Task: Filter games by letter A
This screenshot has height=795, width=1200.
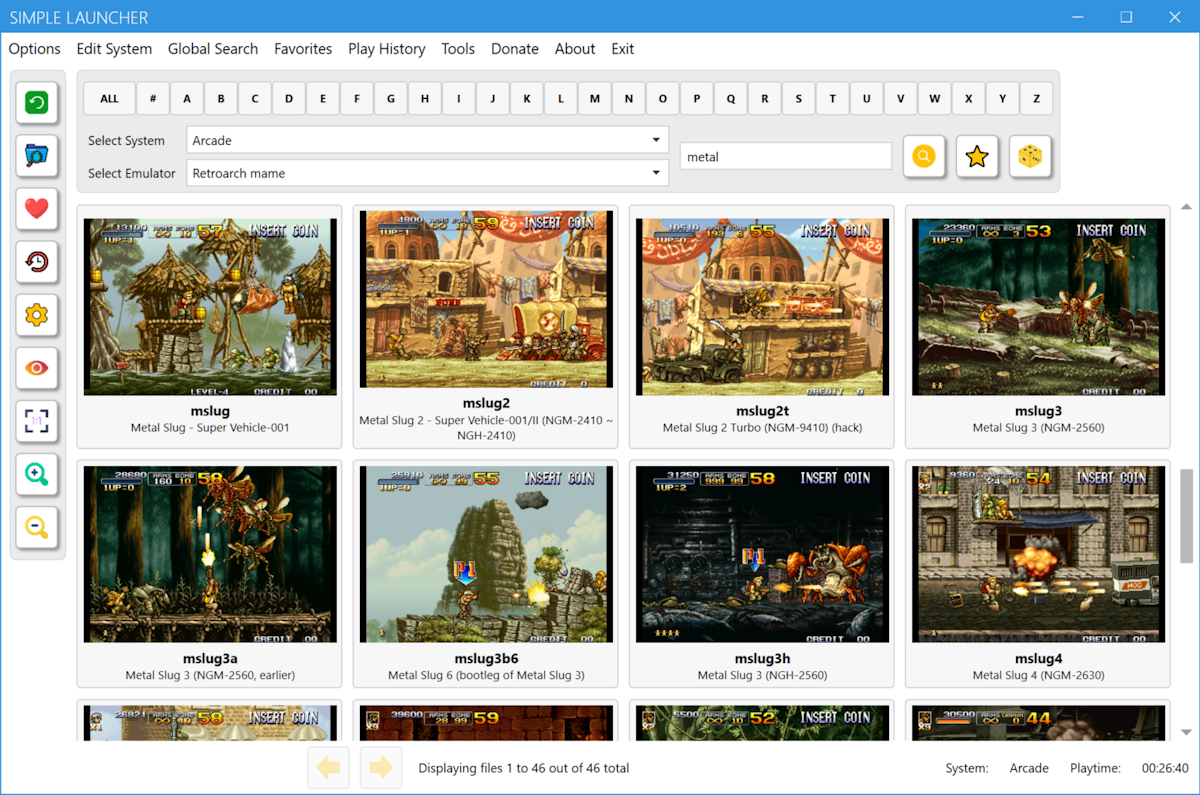Action: point(187,99)
